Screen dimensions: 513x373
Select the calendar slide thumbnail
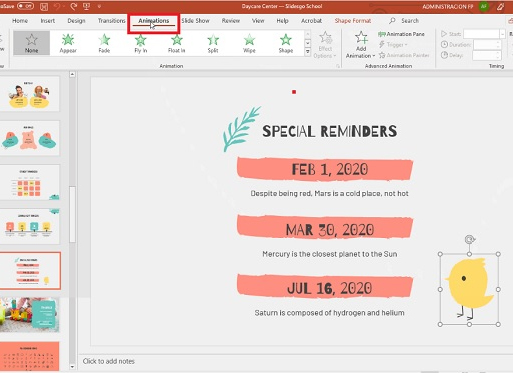tap(30, 356)
